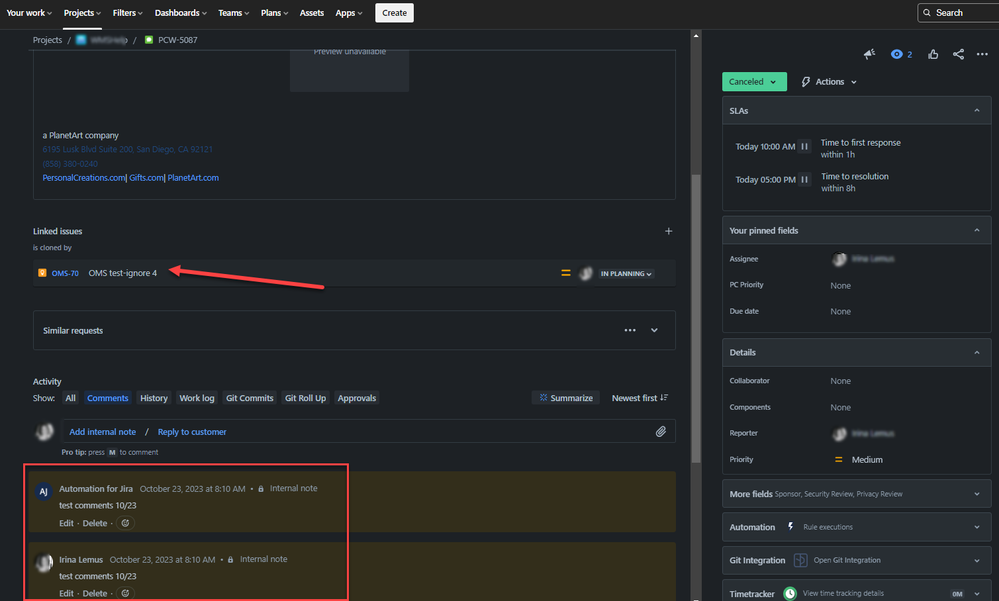999x601 pixels.
Task: Click the main content vertical scrollbar
Action: pyautogui.click(x=696, y=317)
